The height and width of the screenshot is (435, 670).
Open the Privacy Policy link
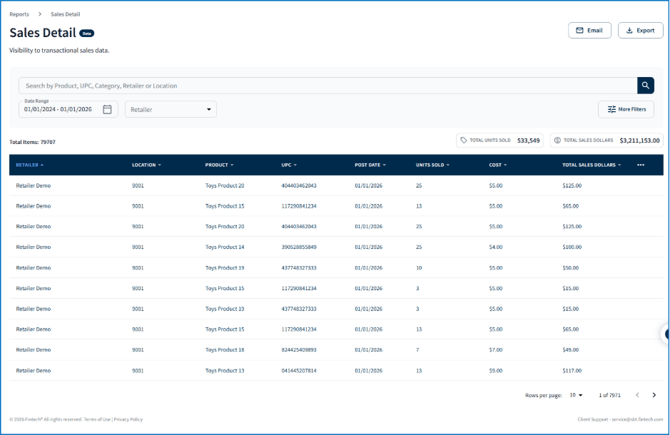point(129,419)
